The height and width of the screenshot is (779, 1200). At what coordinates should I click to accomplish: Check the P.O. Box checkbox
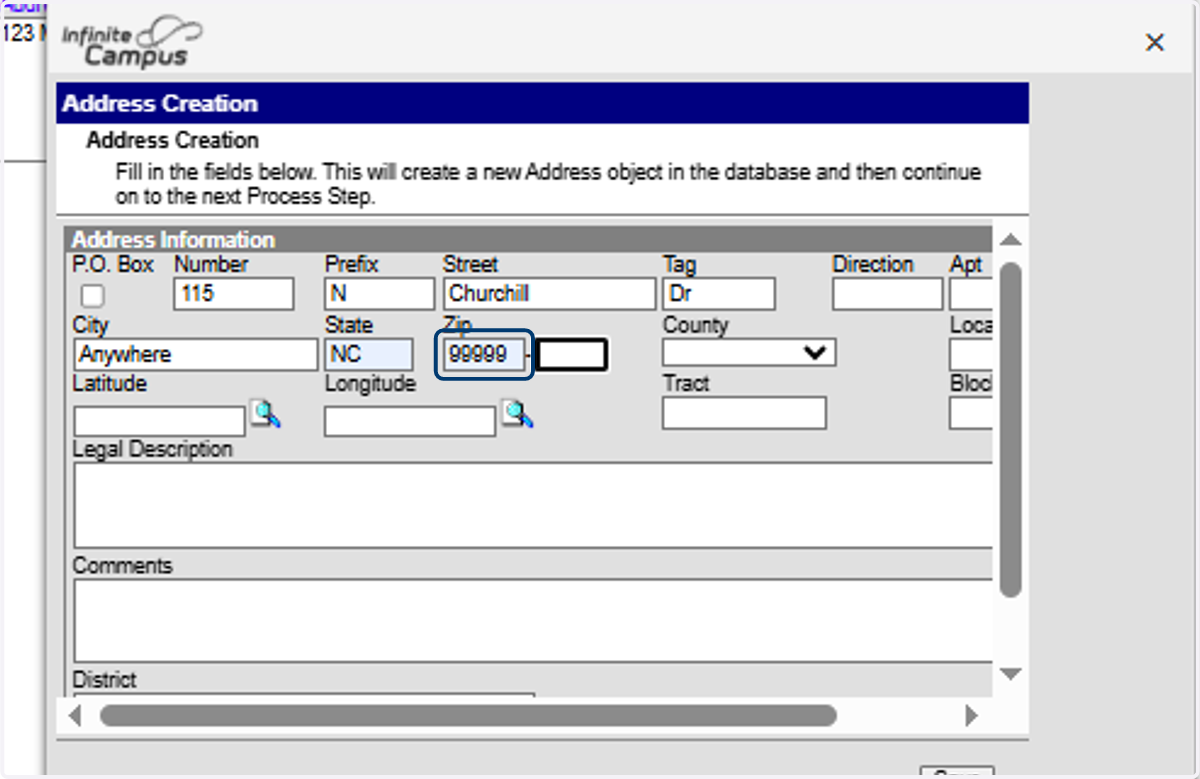92,296
